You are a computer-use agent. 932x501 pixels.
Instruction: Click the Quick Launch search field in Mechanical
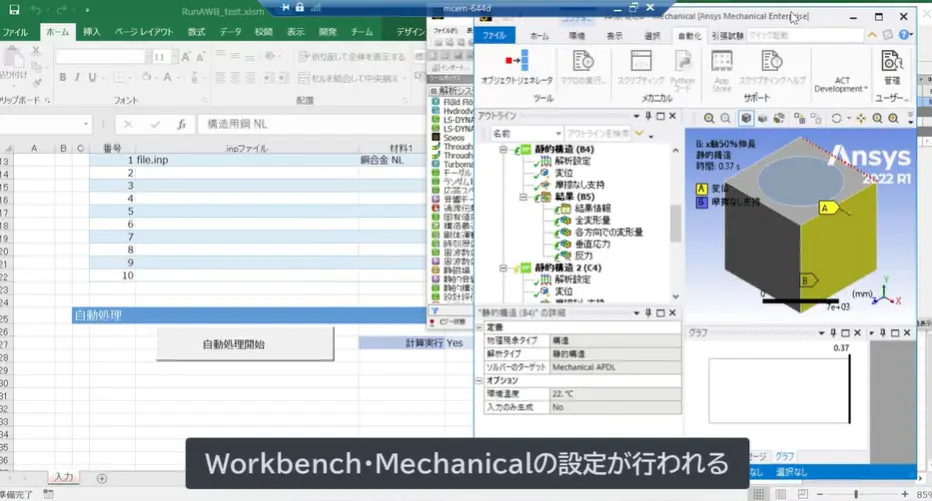coord(805,36)
